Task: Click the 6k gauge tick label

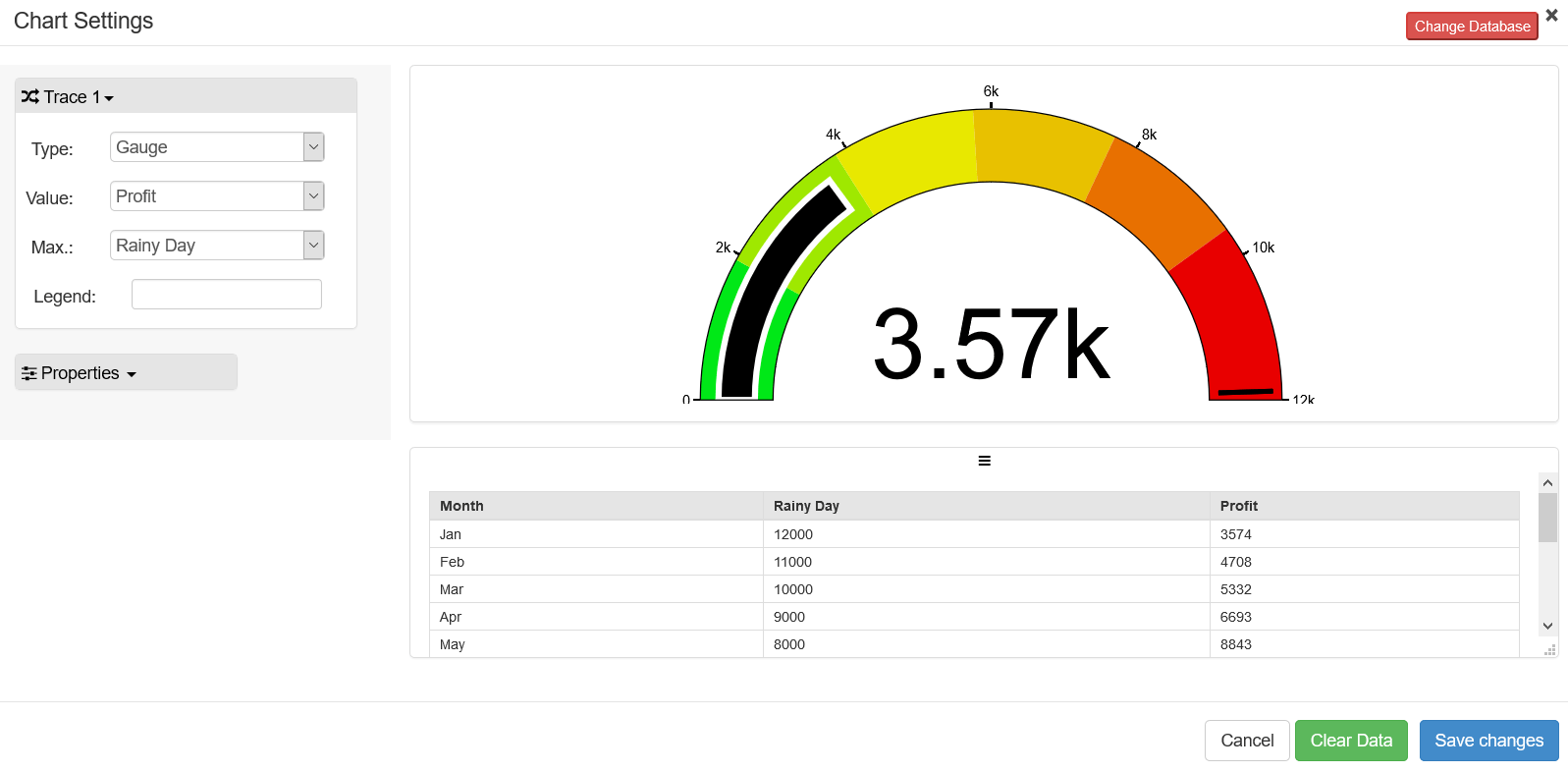Action: tap(991, 91)
